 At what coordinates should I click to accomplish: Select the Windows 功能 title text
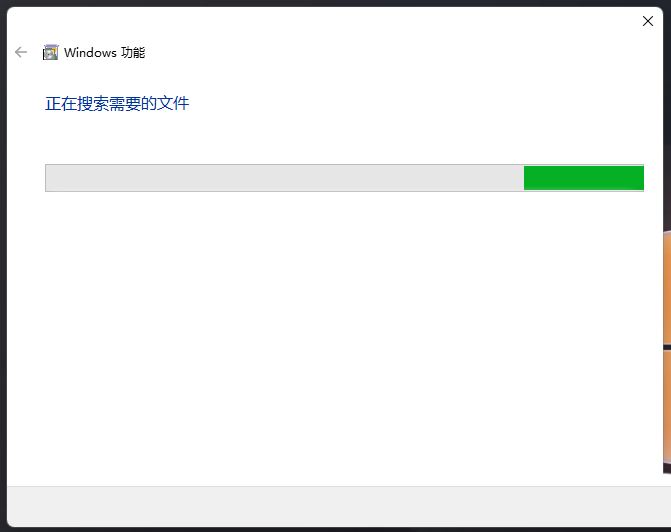[x=104, y=53]
